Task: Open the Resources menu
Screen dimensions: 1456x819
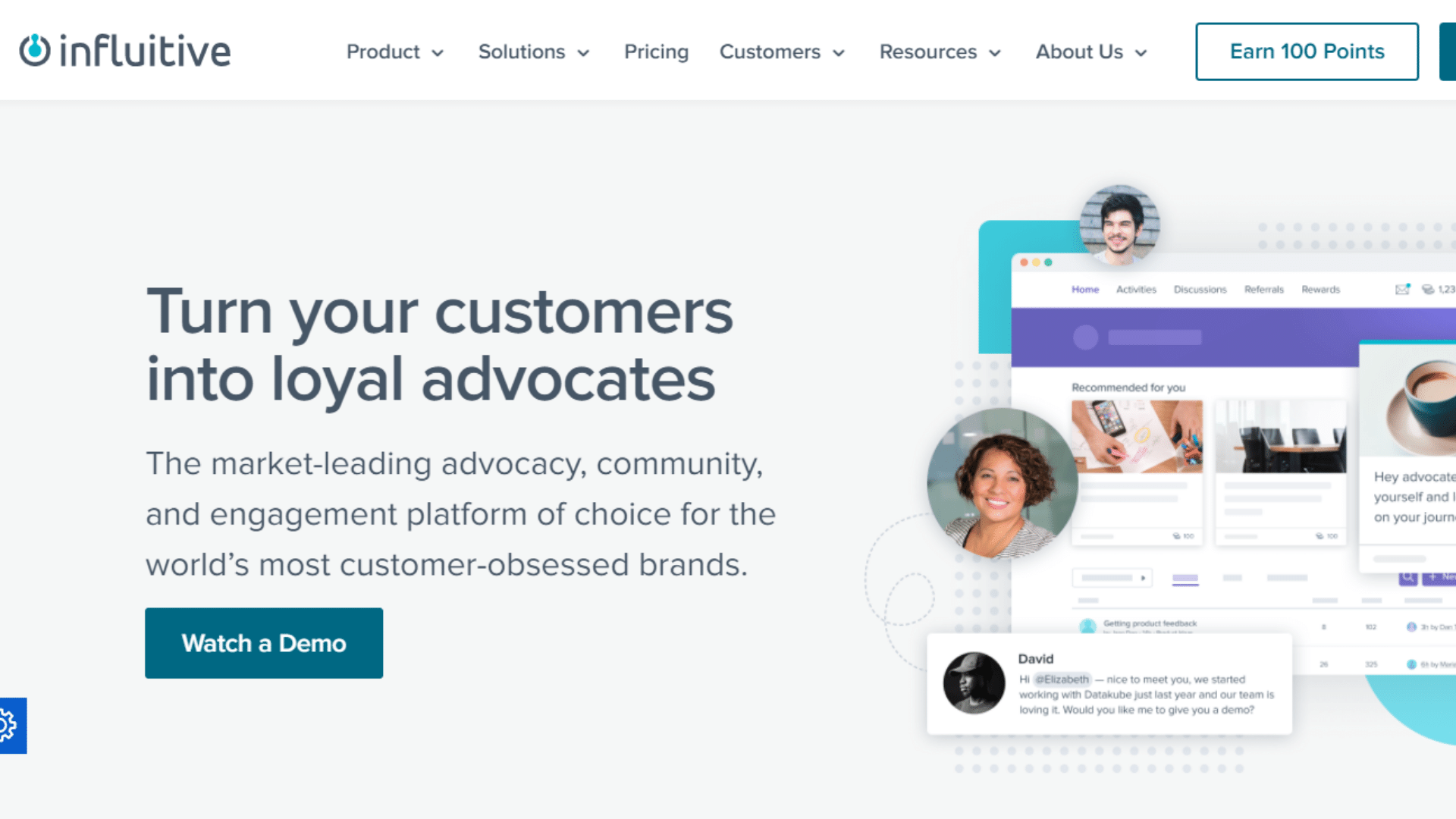Action: tap(939, 52)
